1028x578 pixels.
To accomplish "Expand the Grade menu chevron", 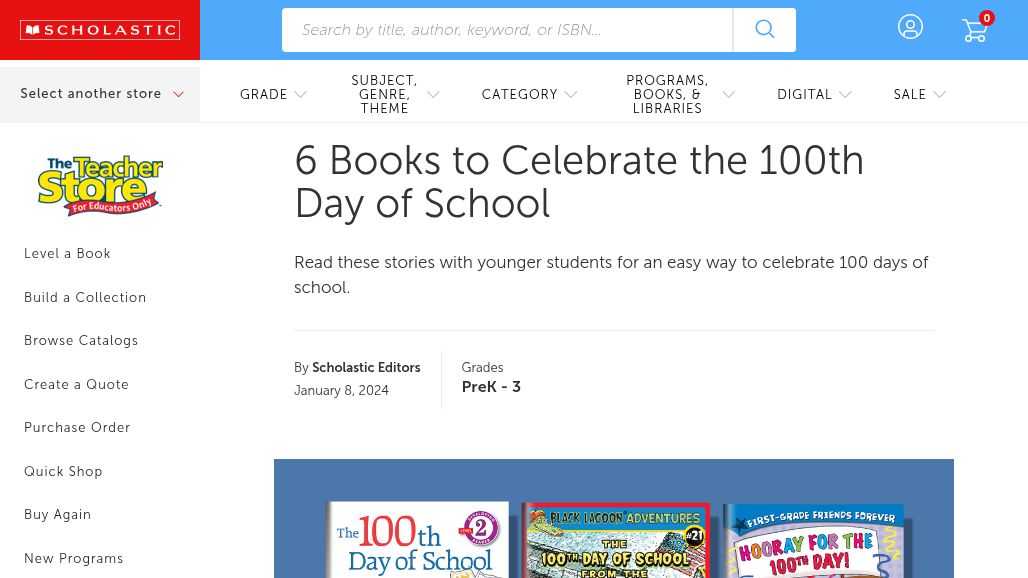I will pos(300,95).
